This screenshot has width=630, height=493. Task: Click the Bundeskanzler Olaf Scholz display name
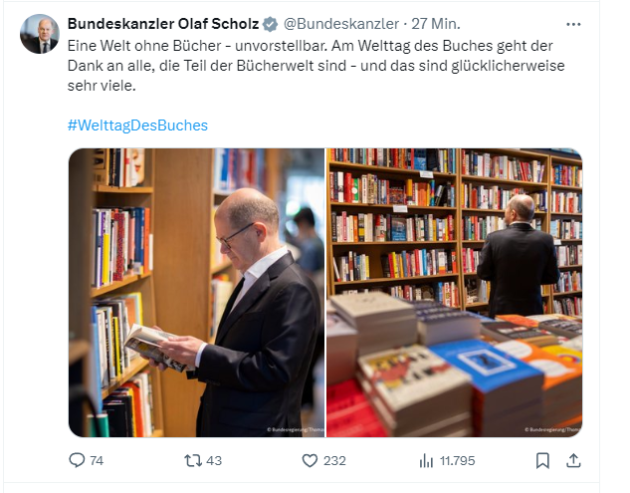pyautogui.click(x=163, y=24)
